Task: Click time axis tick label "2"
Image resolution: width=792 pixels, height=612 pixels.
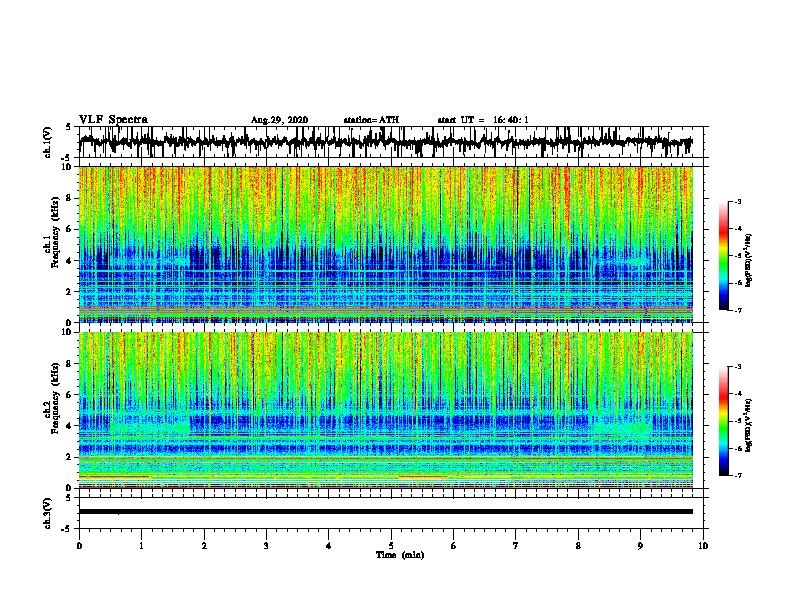Action: 204,546
